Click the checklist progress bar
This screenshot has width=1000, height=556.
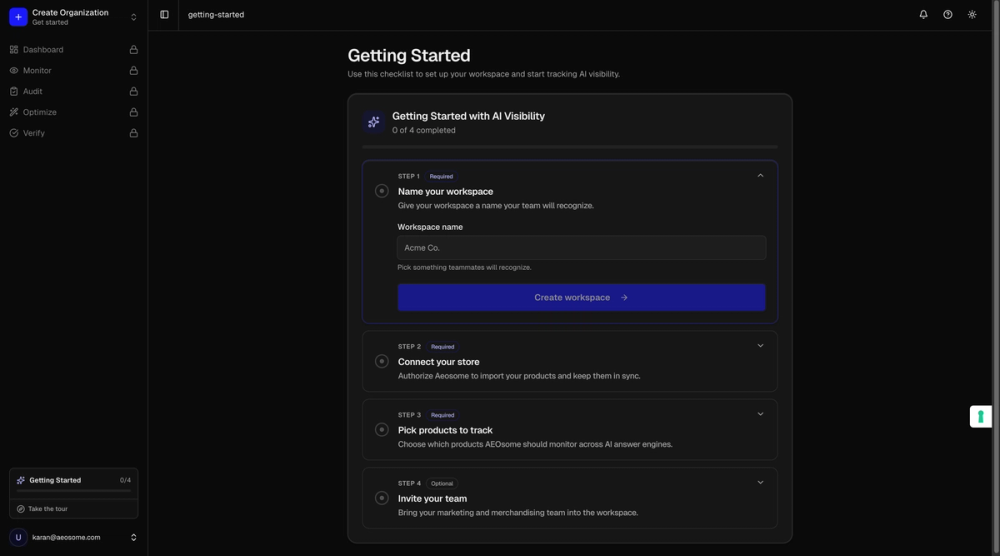click(570, 147)
